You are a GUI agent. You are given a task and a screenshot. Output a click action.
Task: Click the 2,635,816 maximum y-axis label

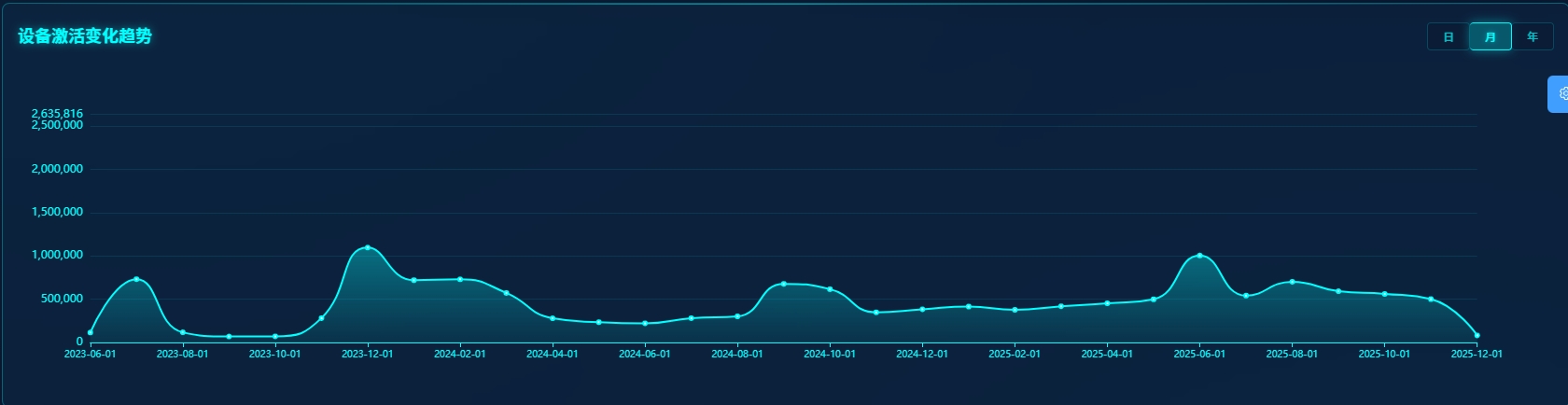click(x=57, y=113)
